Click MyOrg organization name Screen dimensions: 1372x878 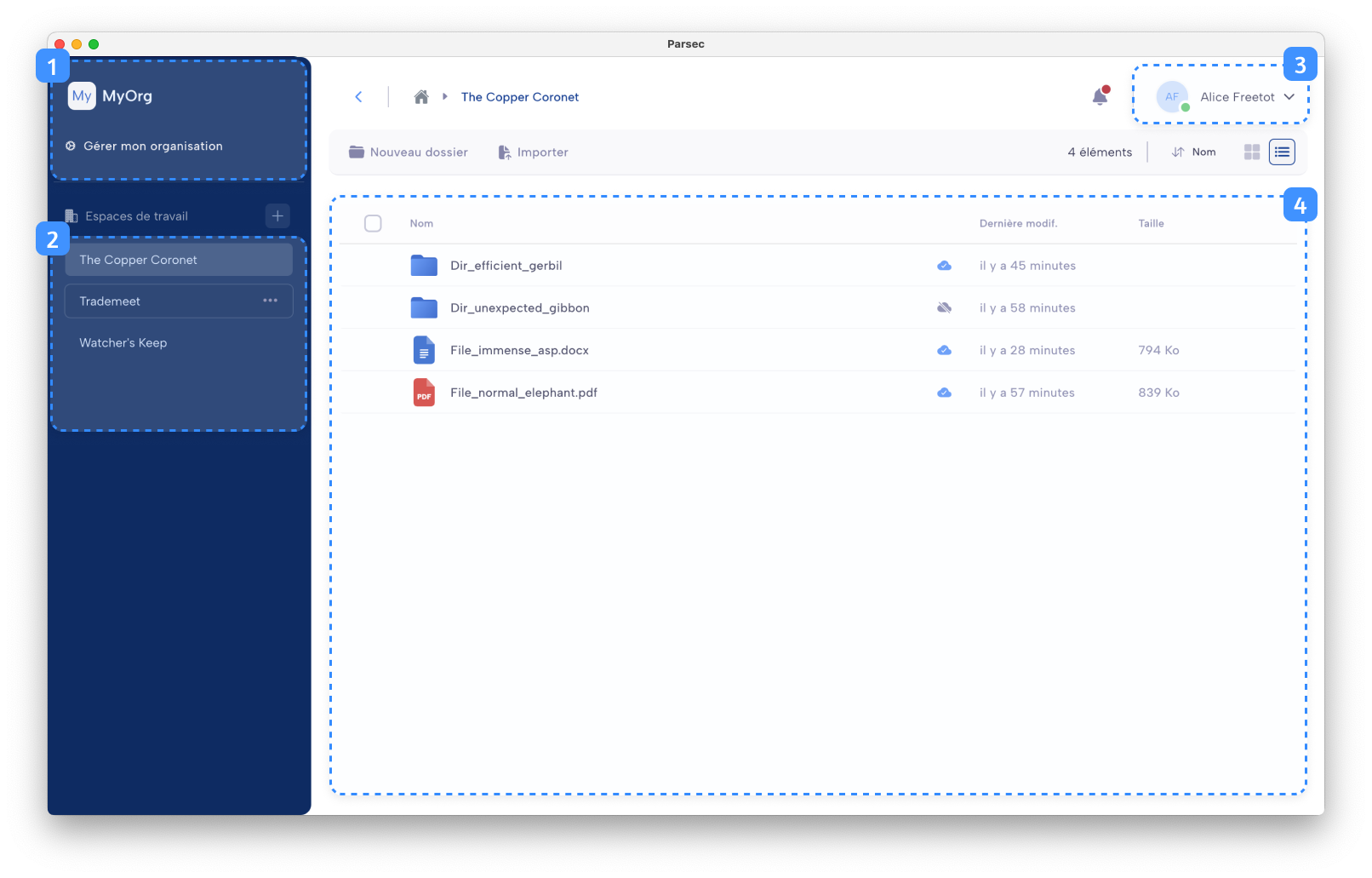coord(128,96)
